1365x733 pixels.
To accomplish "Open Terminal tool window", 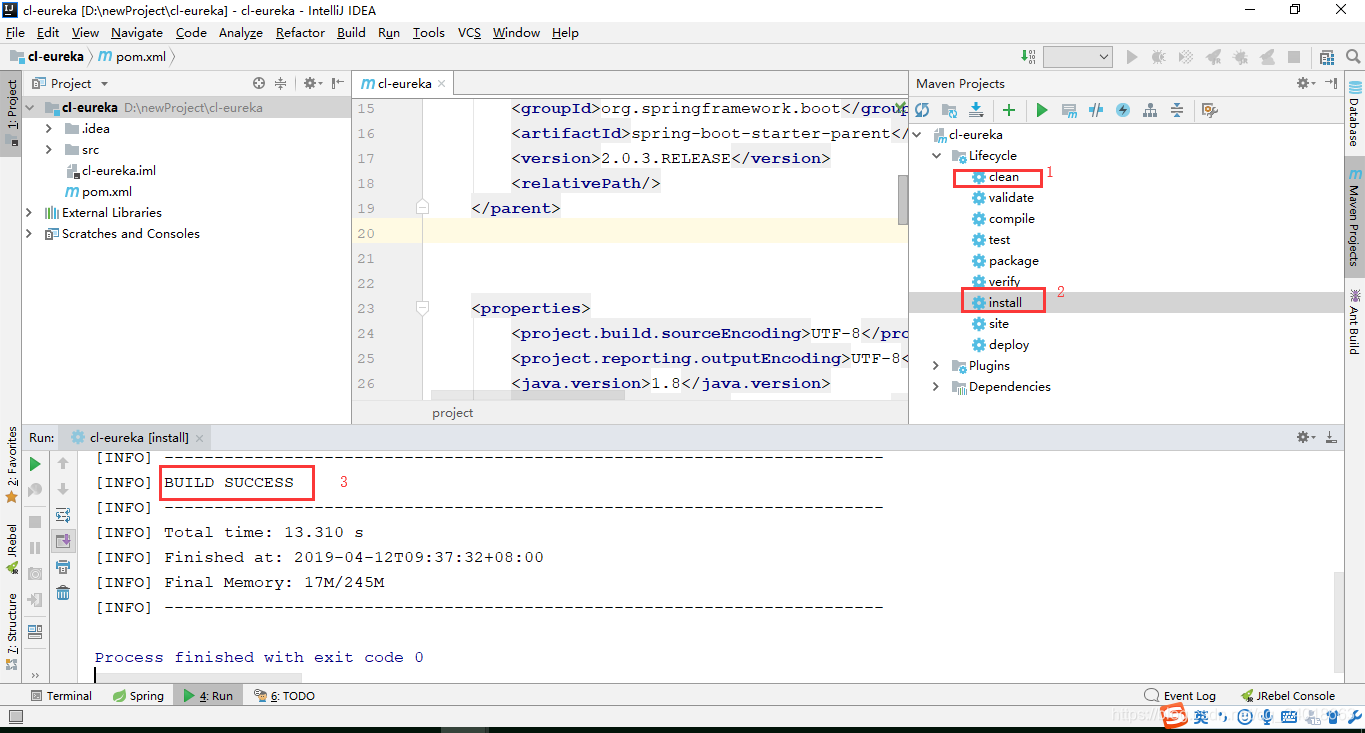I will (x=61, y=695).
